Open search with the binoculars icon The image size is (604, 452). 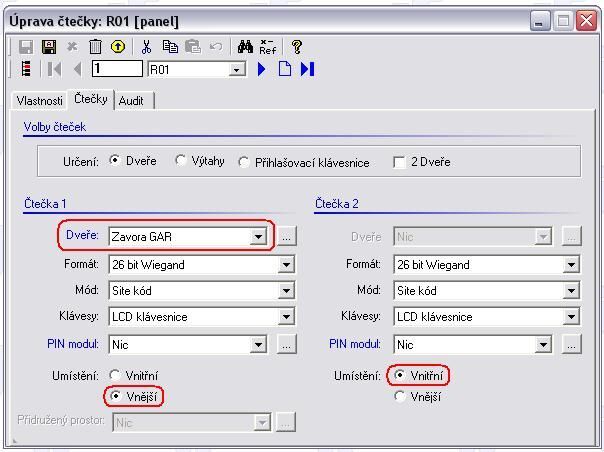pos(246,47)
